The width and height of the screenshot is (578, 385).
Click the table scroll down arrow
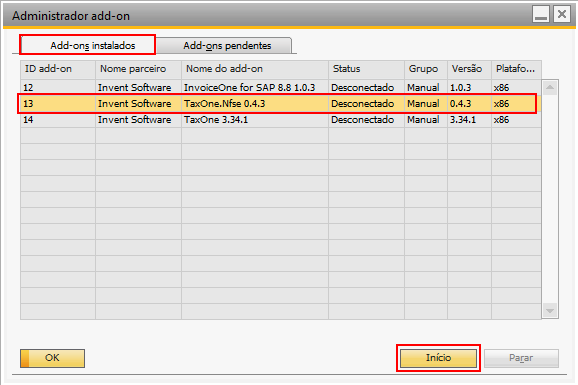(550, 311)
